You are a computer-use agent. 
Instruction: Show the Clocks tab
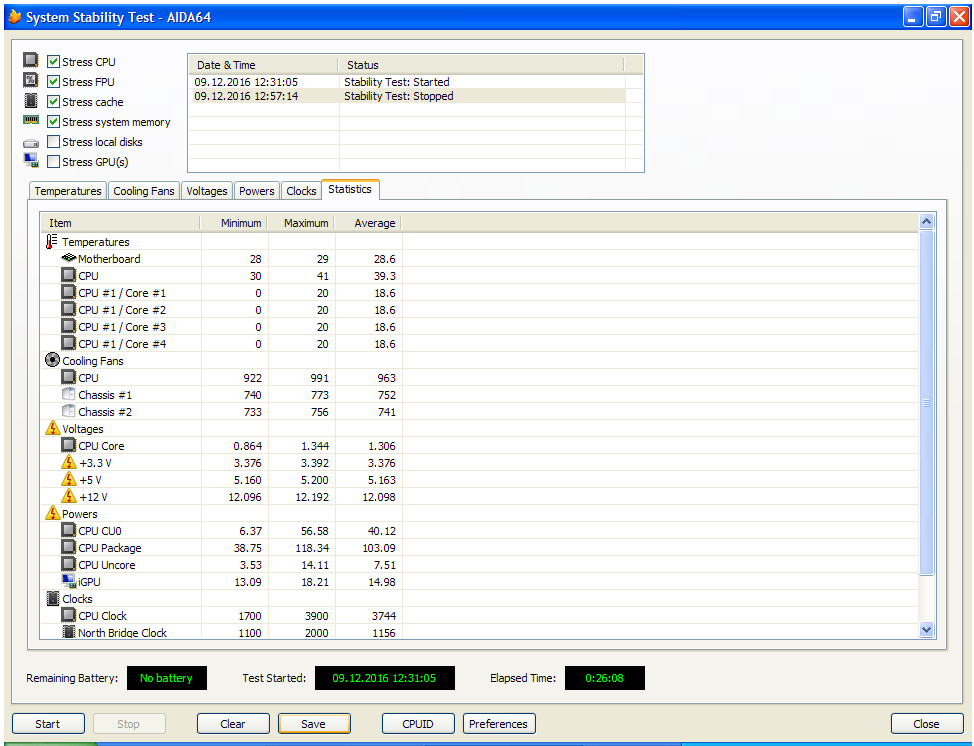[x=301, y=191]
